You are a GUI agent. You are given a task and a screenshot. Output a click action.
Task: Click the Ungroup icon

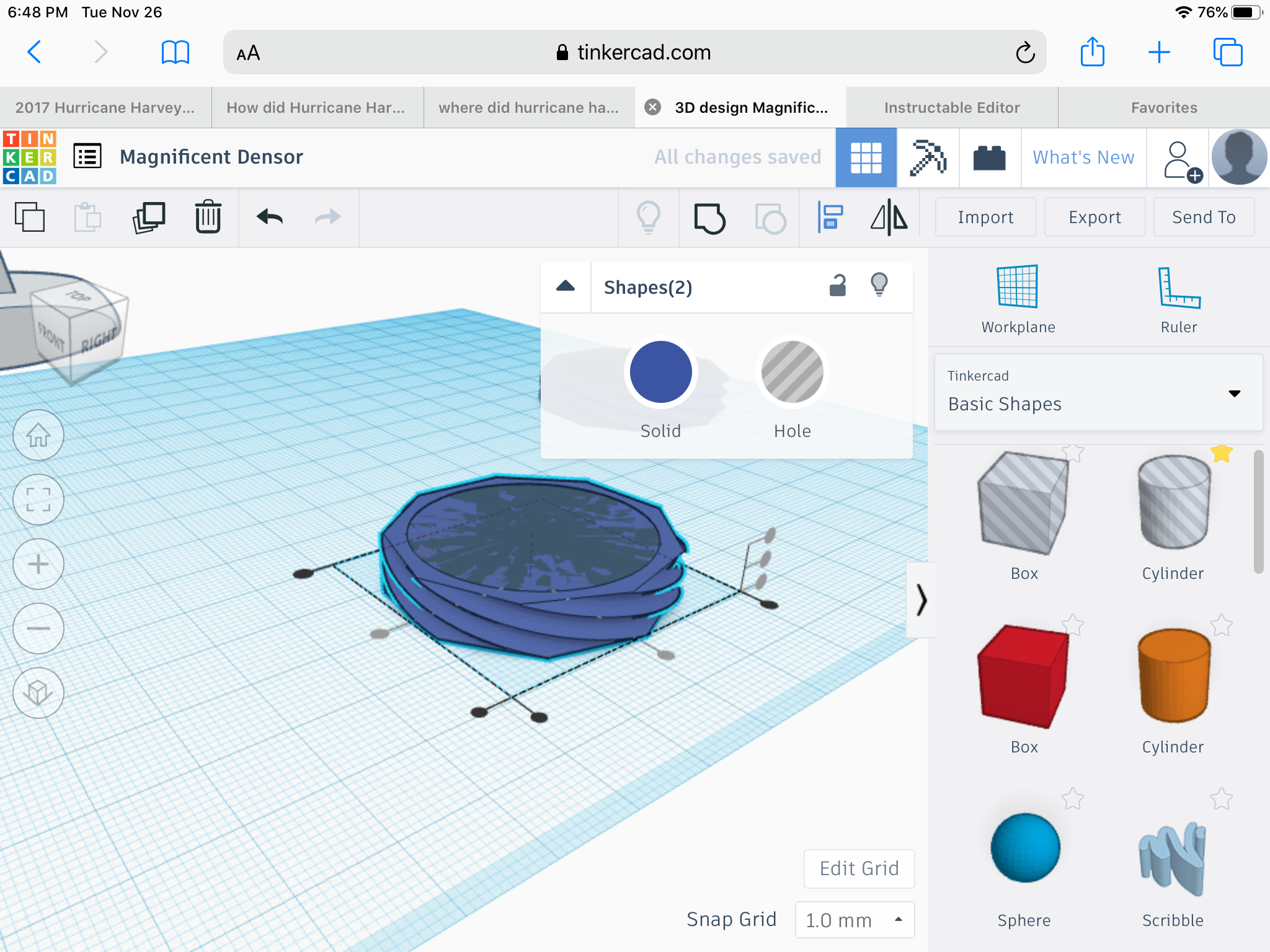click(x=770, y=218)
